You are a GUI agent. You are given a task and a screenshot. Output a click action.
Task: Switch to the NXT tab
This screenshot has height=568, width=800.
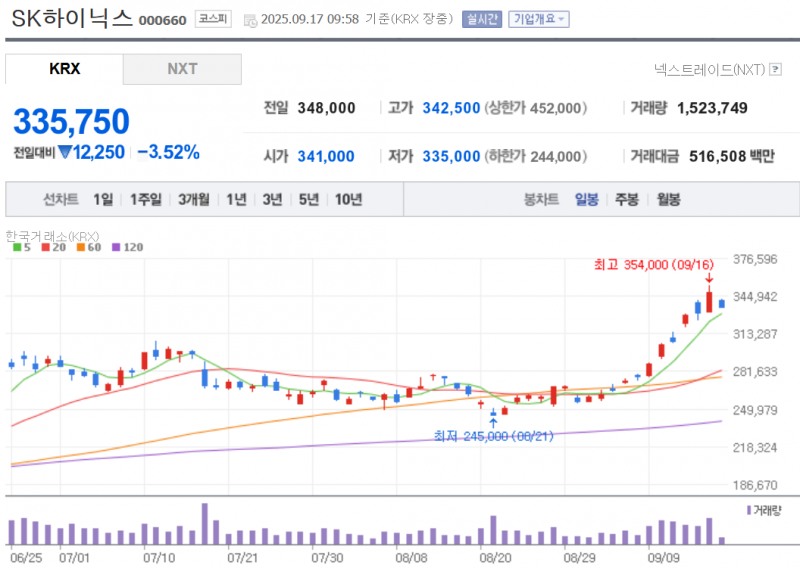tap(182, 69)
